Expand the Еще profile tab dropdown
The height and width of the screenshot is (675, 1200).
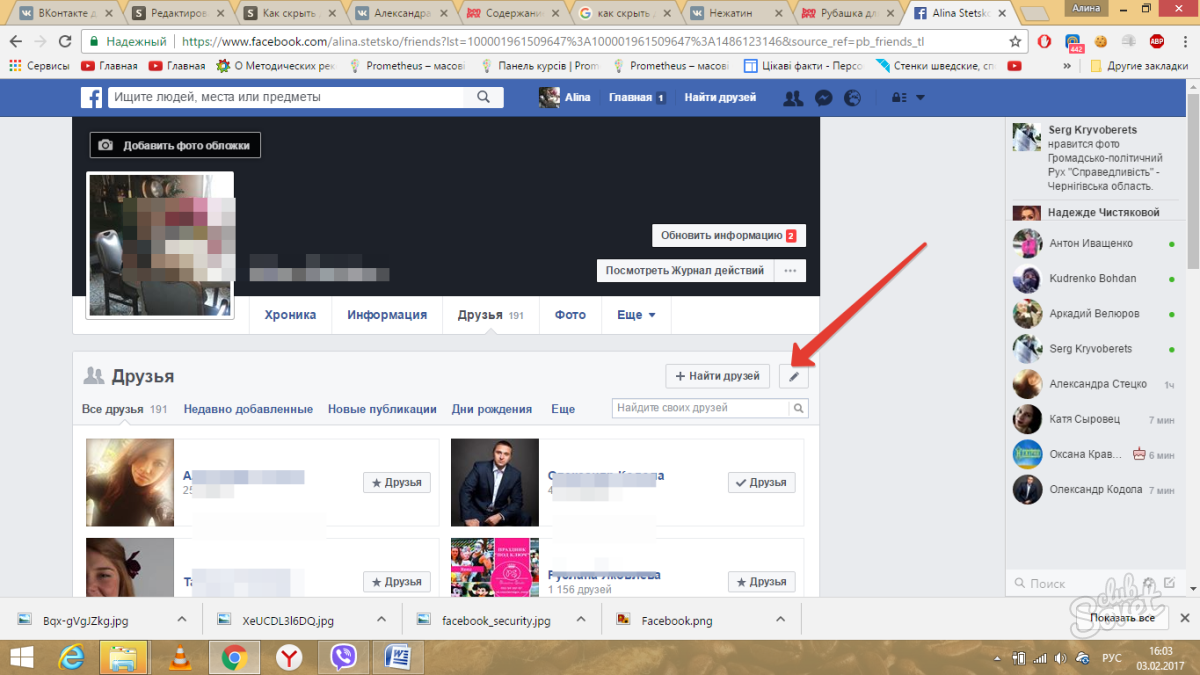[x=637, y=315]
